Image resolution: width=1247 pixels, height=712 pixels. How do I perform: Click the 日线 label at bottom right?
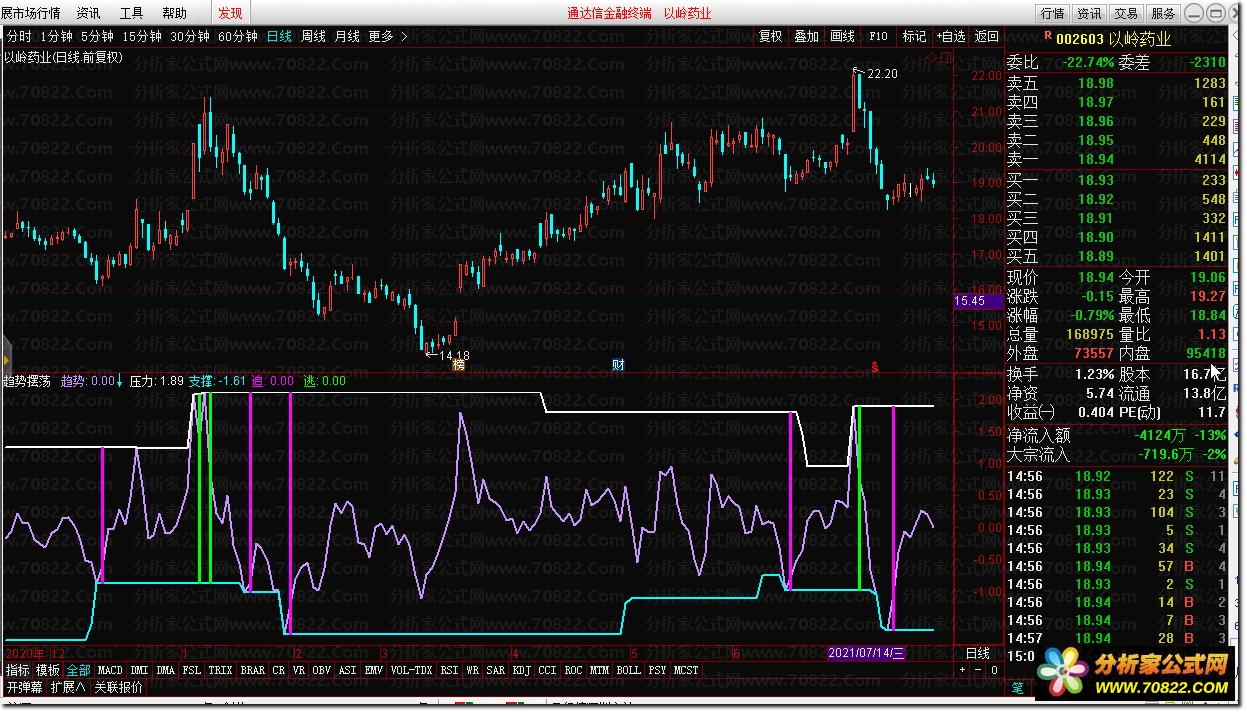[977, 653]
